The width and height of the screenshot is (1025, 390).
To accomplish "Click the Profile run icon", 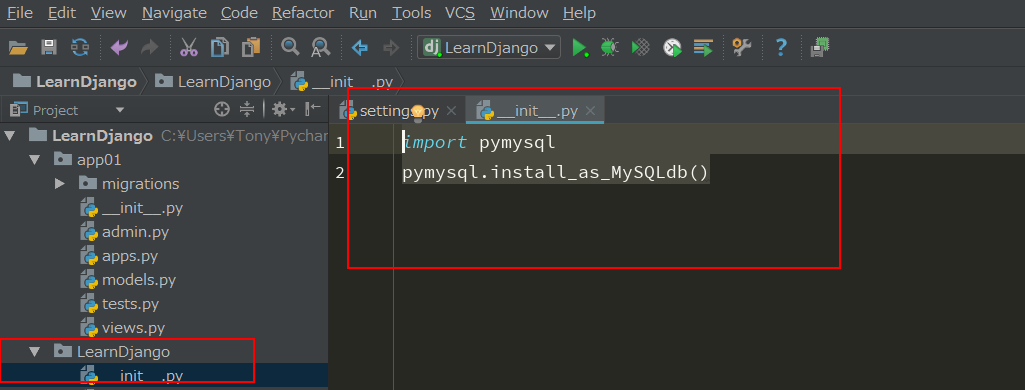I will point(672,47).
